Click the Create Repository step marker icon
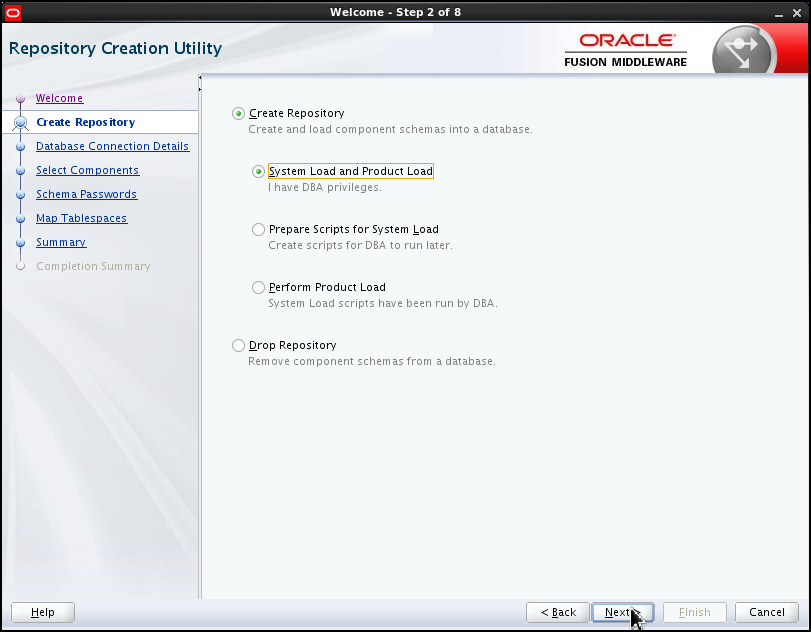Screen dimensions: 811x632 tap(21, 123)
